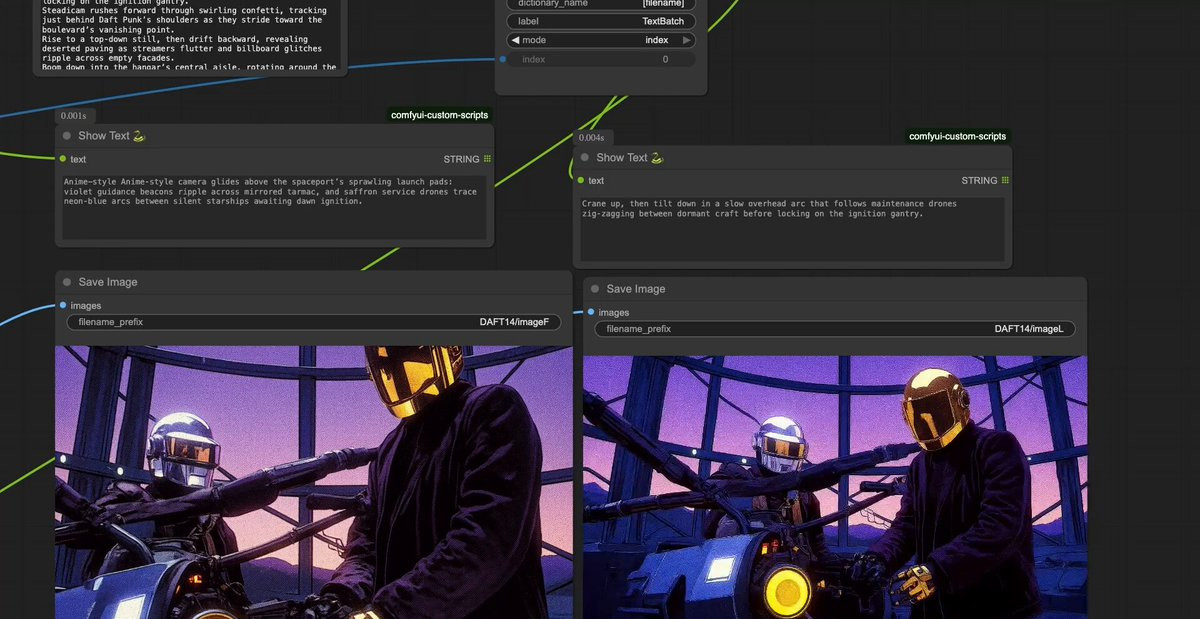Image resolution: width=1200 pixels, height=619 pixels.
Task: Collapse the right Show Text node via its gray dot
Action: click(x=585, y=157)
